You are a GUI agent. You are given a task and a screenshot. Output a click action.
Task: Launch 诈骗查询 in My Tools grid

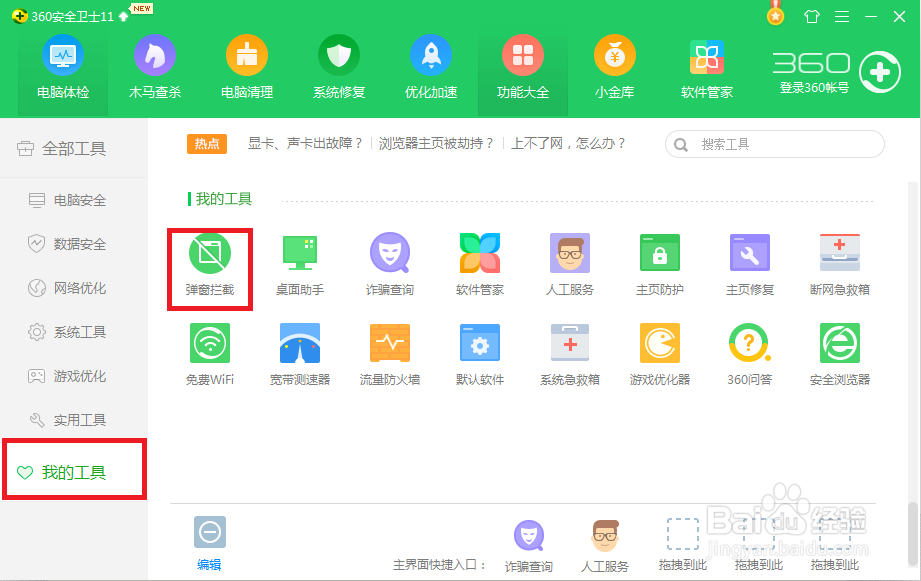pos(390,265)
